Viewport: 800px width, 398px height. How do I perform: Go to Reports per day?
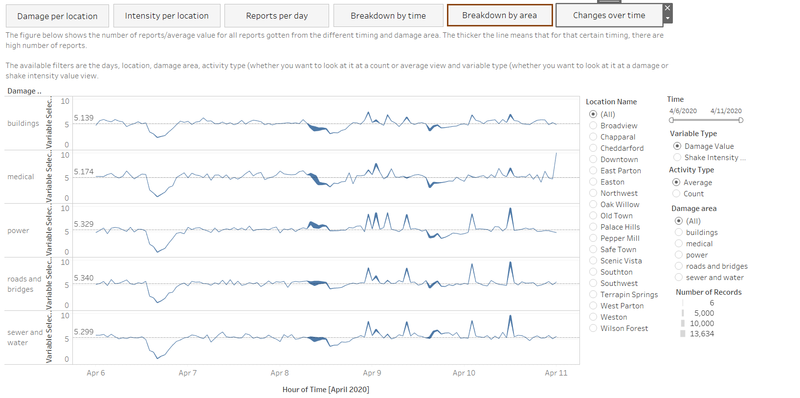click(x=277, y=16)
